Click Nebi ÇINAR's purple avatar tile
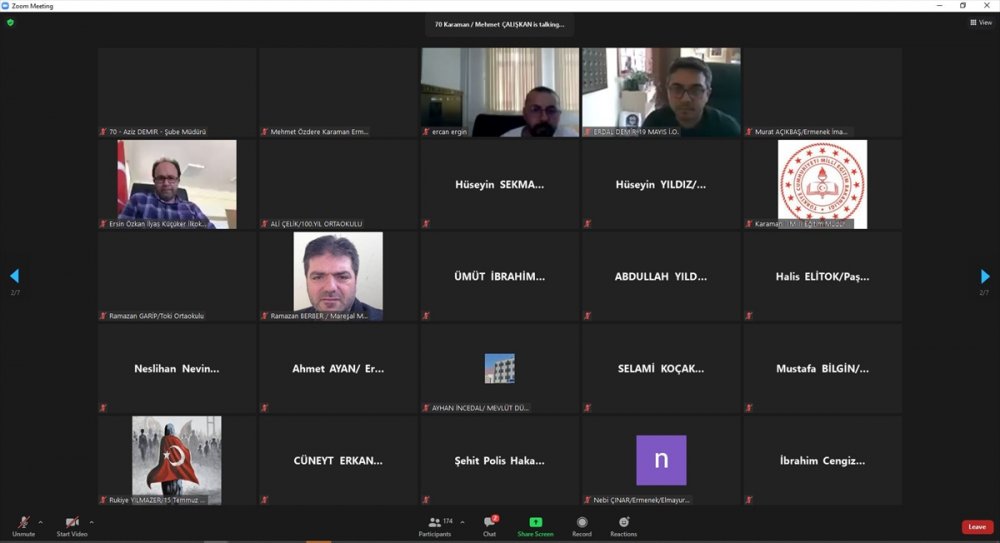 [x=661, y=460]
